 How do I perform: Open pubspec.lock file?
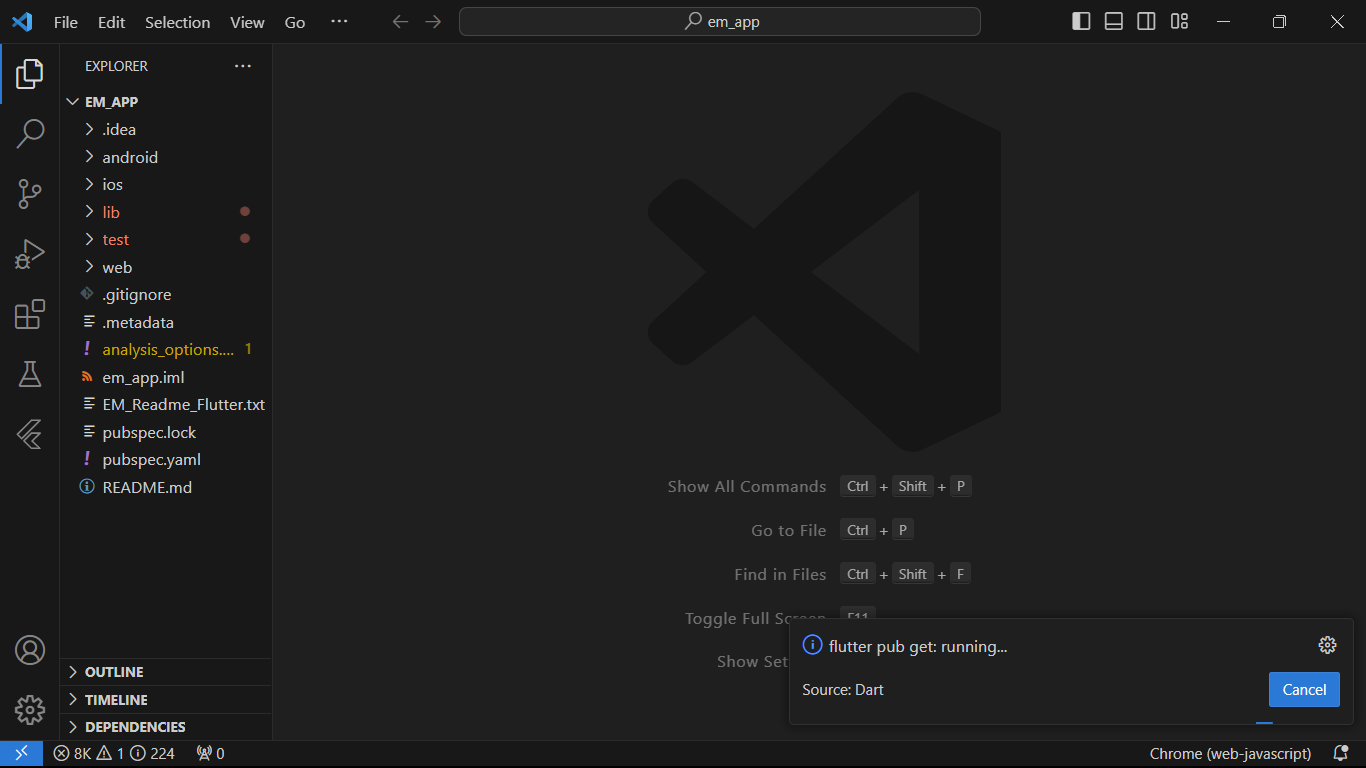(166, 432)
